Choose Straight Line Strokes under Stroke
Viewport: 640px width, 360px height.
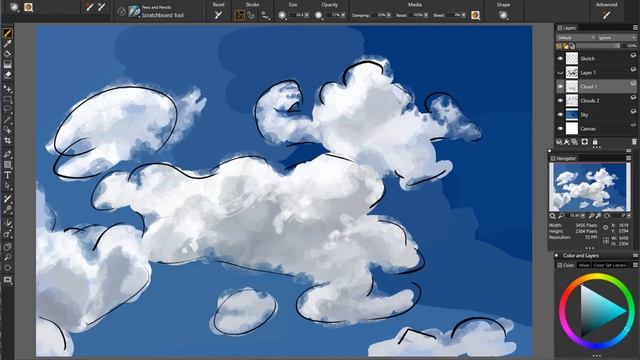[251, 15]
